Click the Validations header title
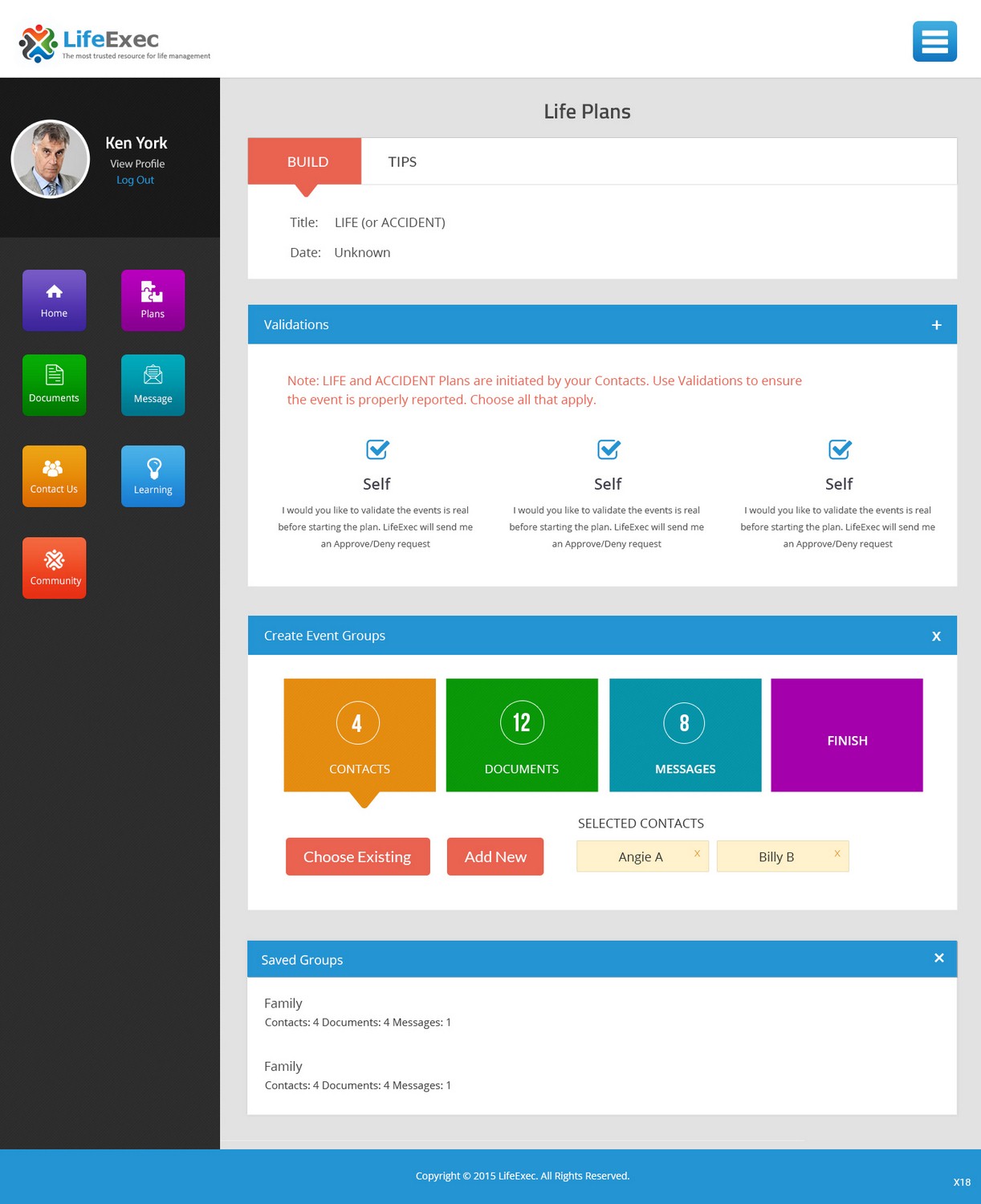 (x=296, y=324)
